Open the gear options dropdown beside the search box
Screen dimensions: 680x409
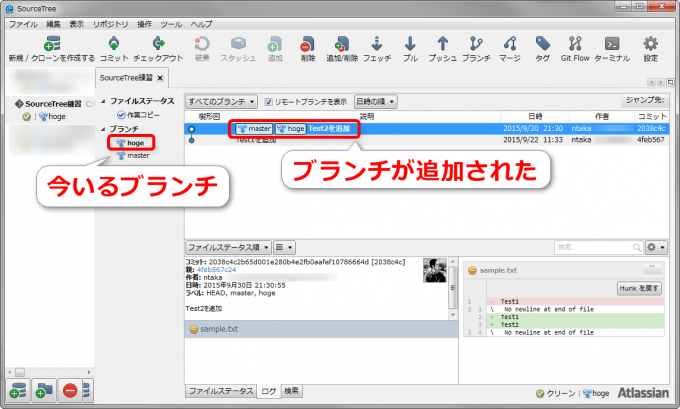[x=656, y=247]
